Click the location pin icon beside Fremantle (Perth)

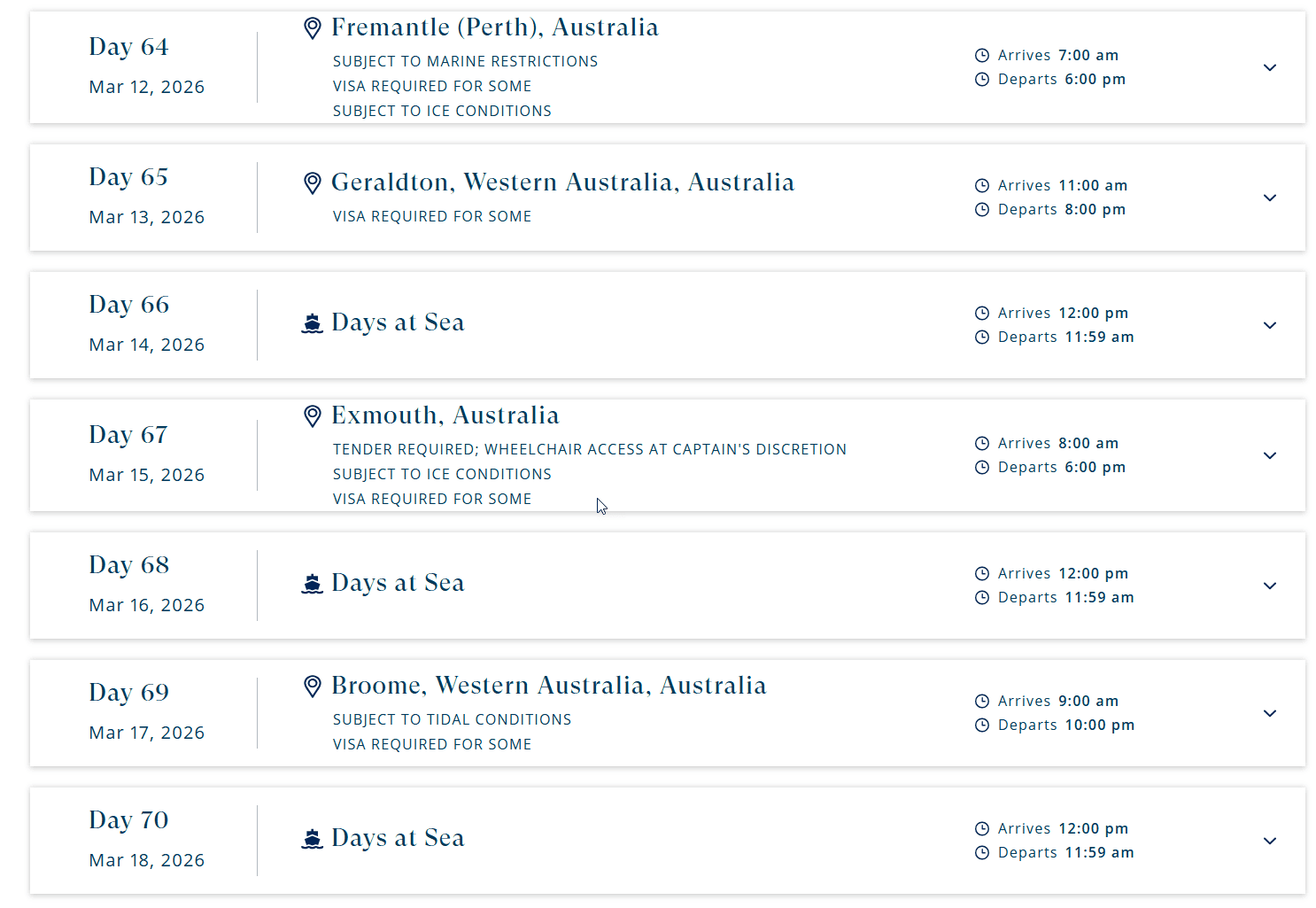(312, 28)
